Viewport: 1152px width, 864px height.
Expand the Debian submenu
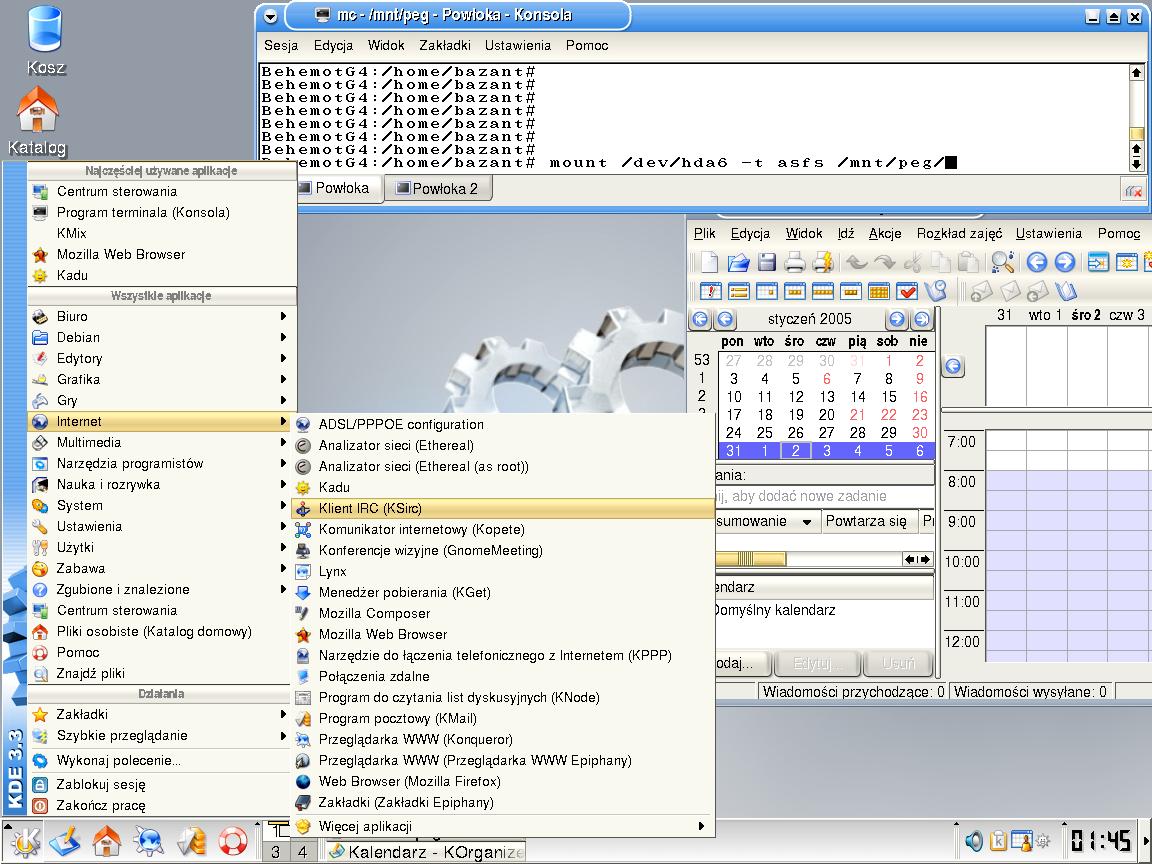(162, 337)
